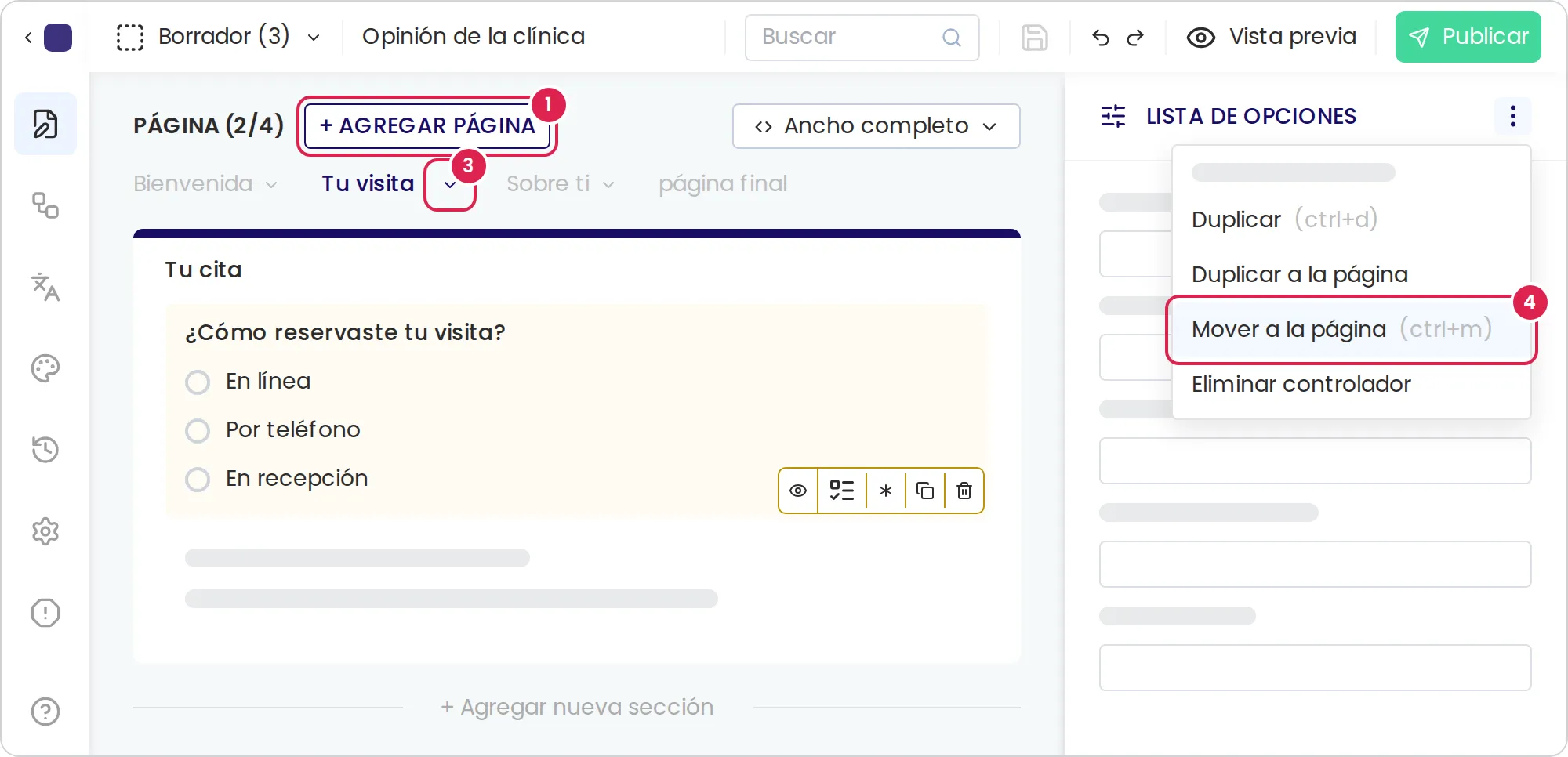Open the warnings alert sidebar icon

(45, 613)
